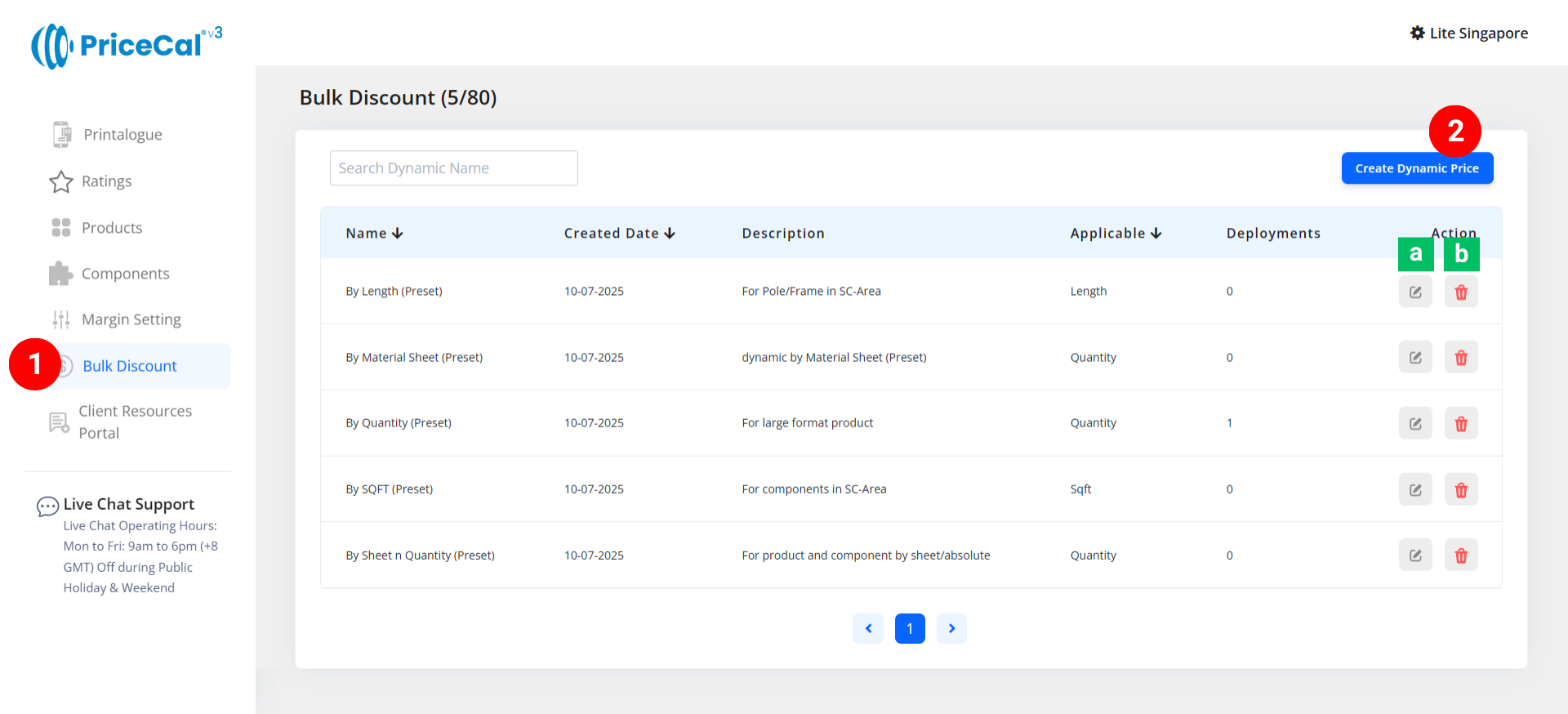Focus the Search Dynamic Name field
Image resolution: width=1568 pixels, height=714 pixels.
pyautogui.click(x=453, y=168)
